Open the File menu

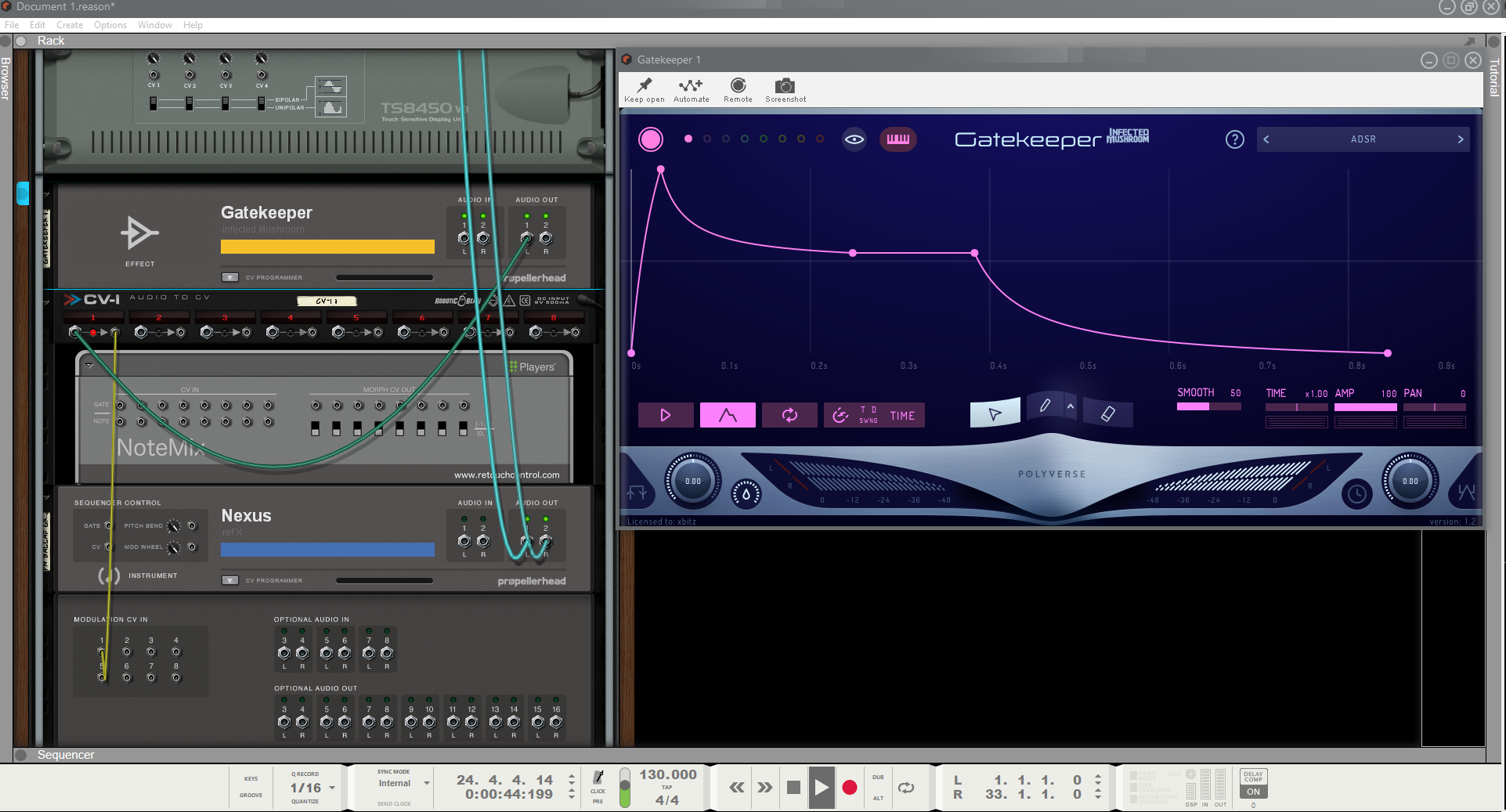pos(12,25)
